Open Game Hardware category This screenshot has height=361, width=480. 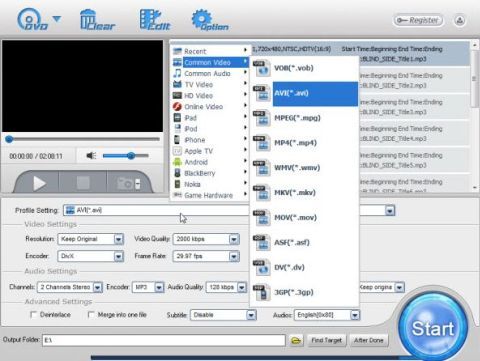210,195
